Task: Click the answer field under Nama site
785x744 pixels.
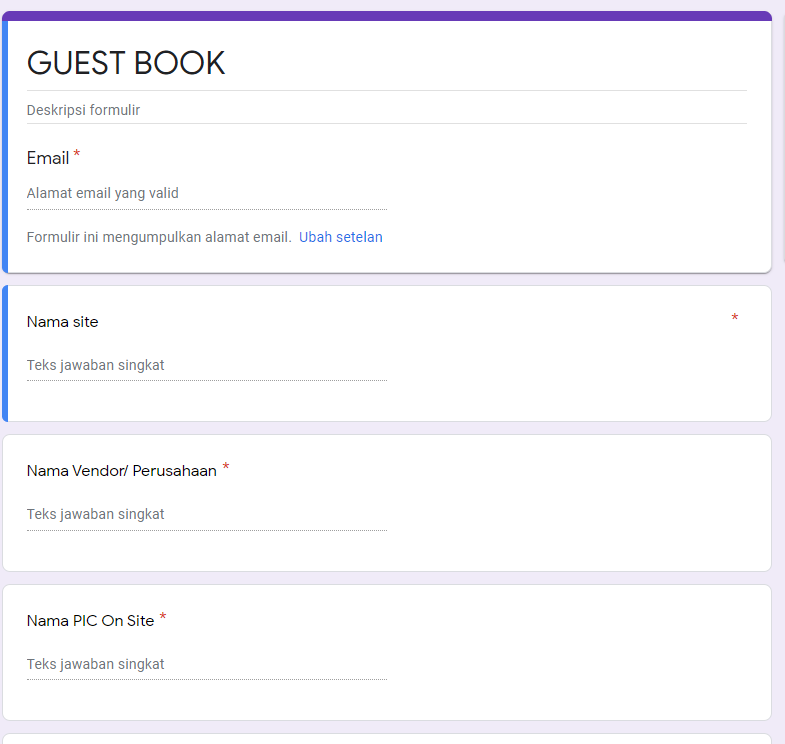Action: [207, 366]
